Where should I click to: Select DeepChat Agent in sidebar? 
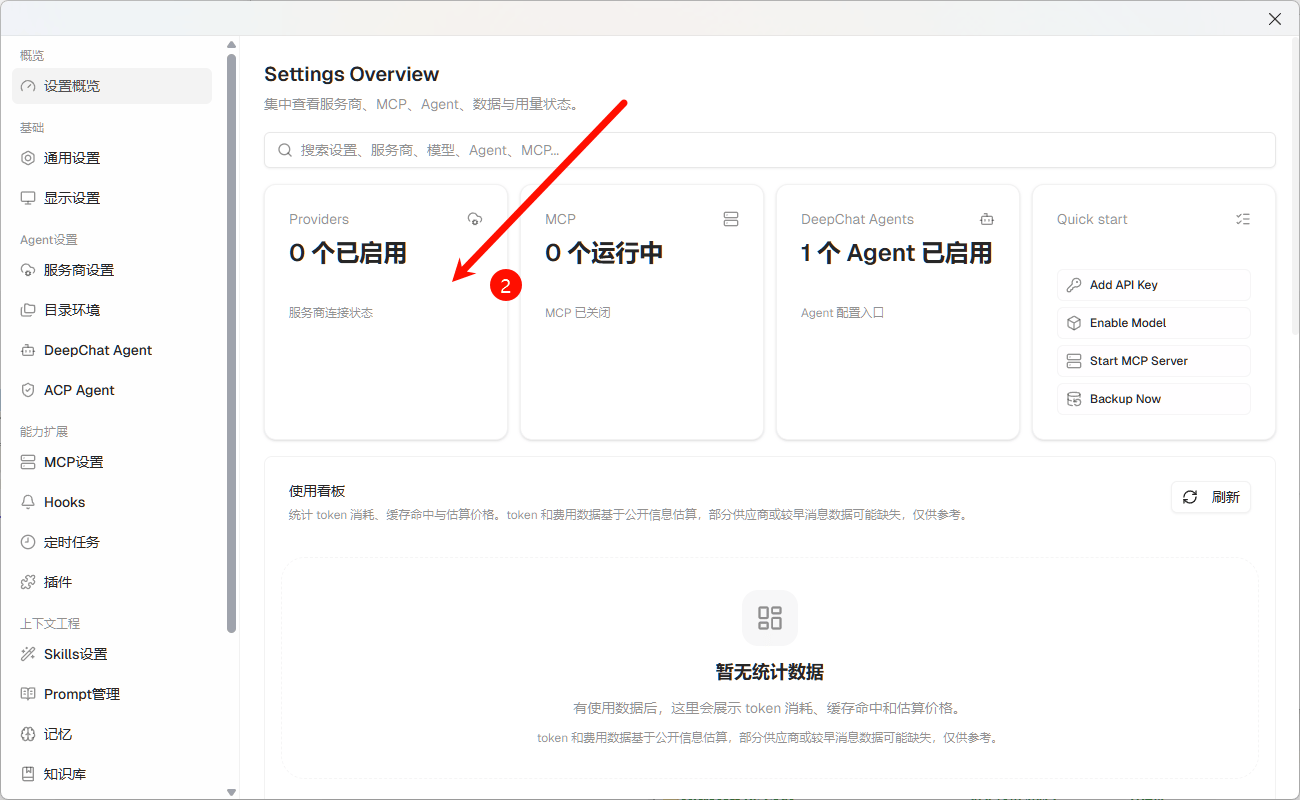point(112,350)
